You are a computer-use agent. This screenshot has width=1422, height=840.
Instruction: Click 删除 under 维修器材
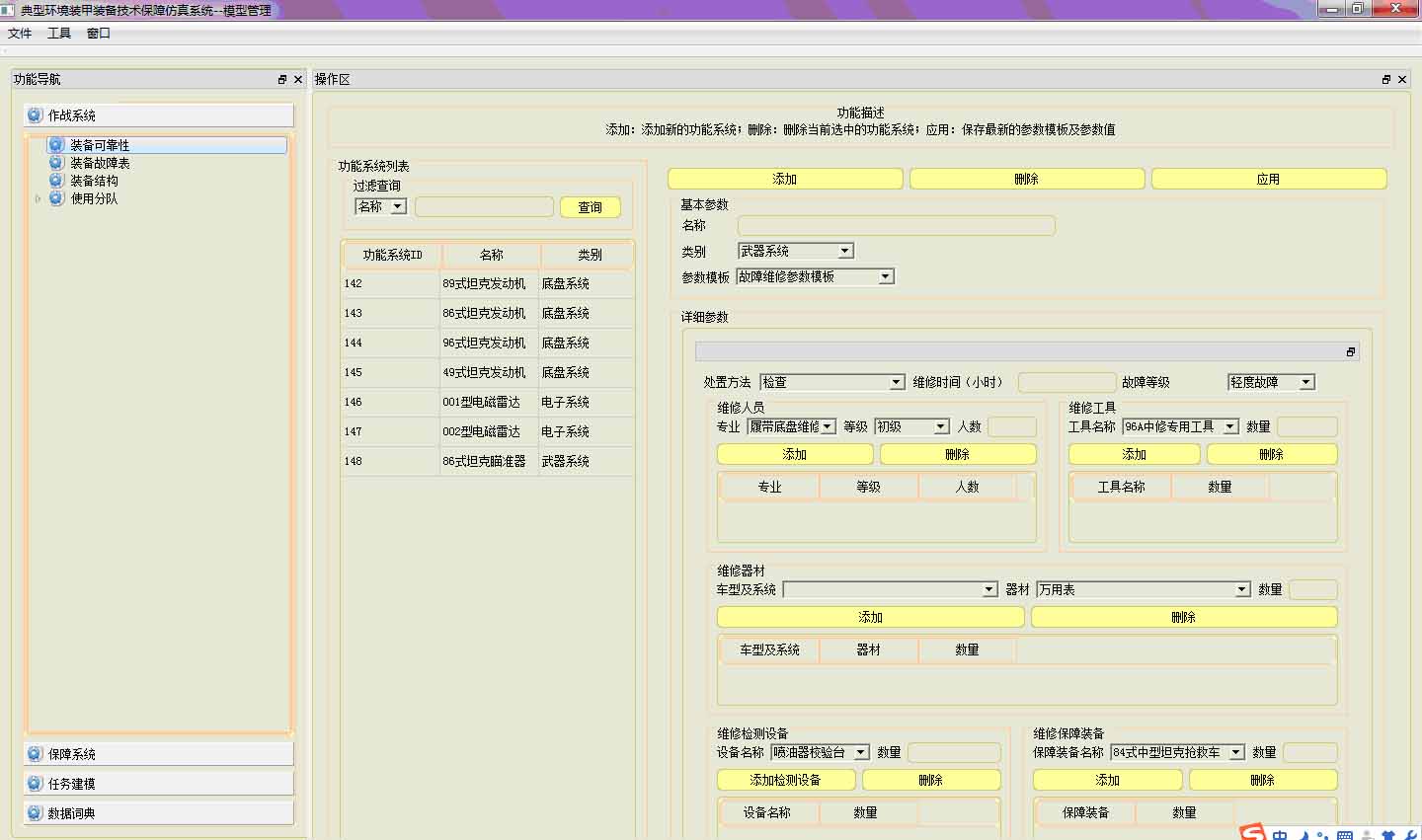click(x=1184, y=617)
